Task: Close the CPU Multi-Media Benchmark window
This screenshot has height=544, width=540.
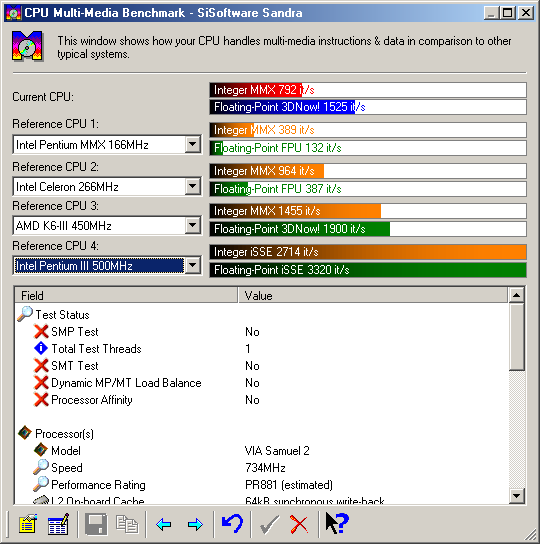Action: click(x=526, y=13)
